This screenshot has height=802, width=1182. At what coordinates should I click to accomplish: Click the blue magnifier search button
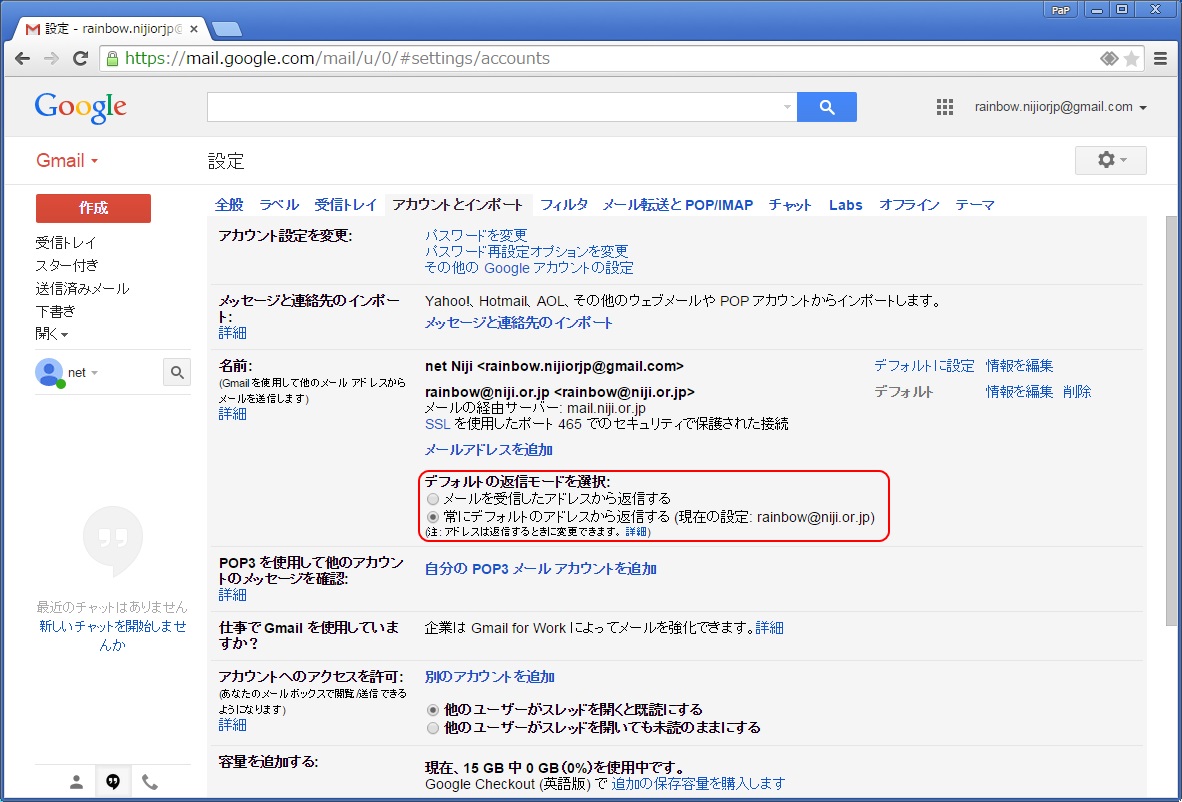tap(827, 107)
